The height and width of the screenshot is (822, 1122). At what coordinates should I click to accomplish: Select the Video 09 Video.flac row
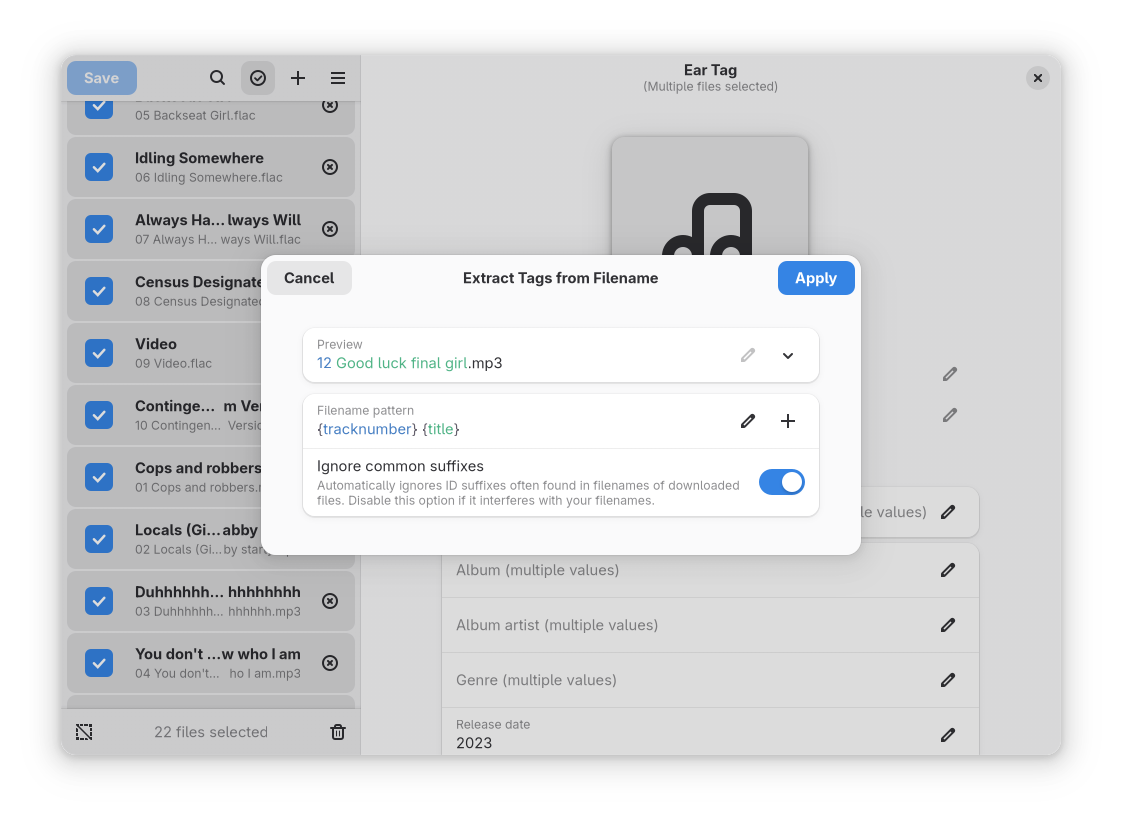click(211, 353)
